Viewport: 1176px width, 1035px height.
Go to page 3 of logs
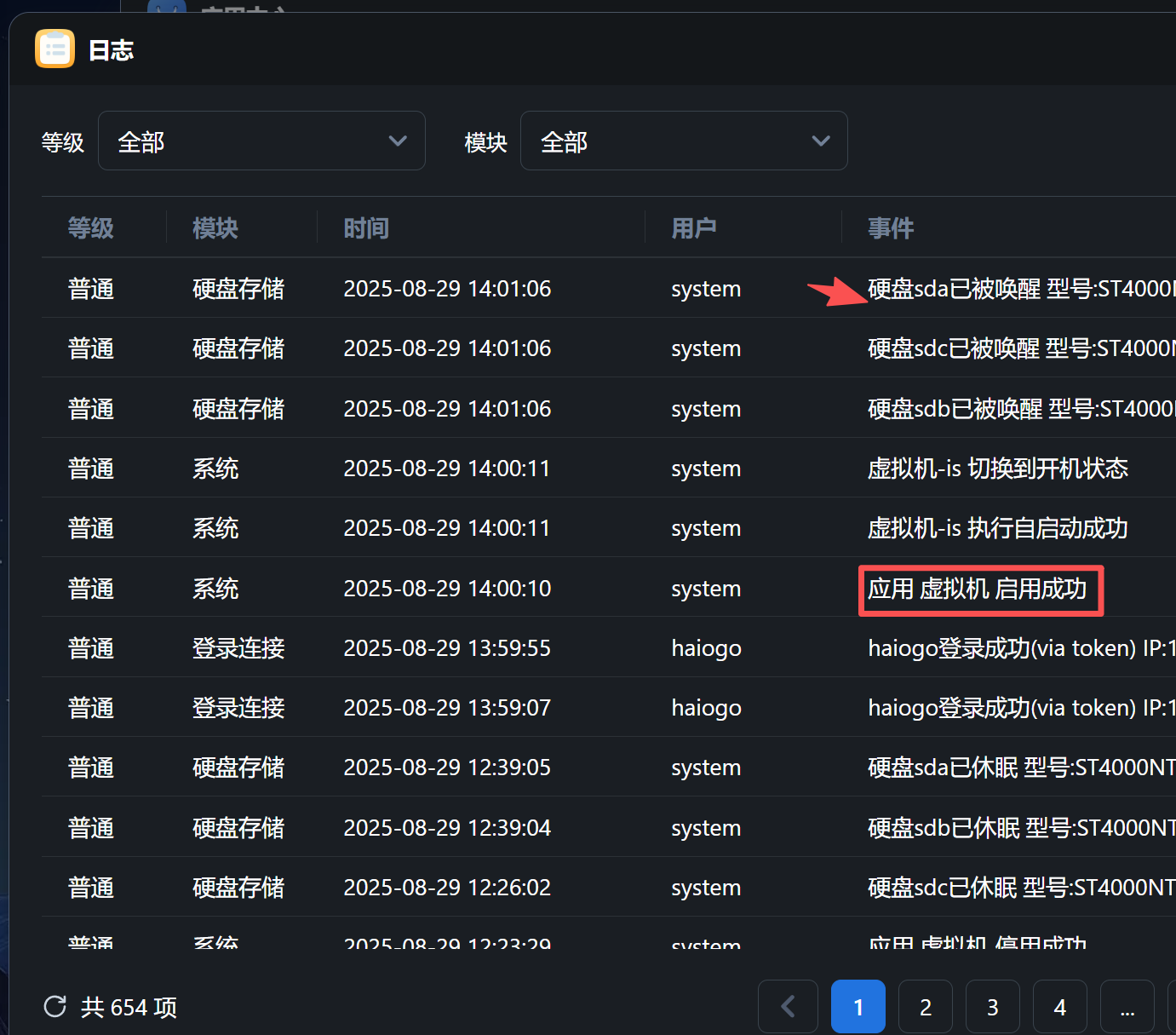[992, 1007]
